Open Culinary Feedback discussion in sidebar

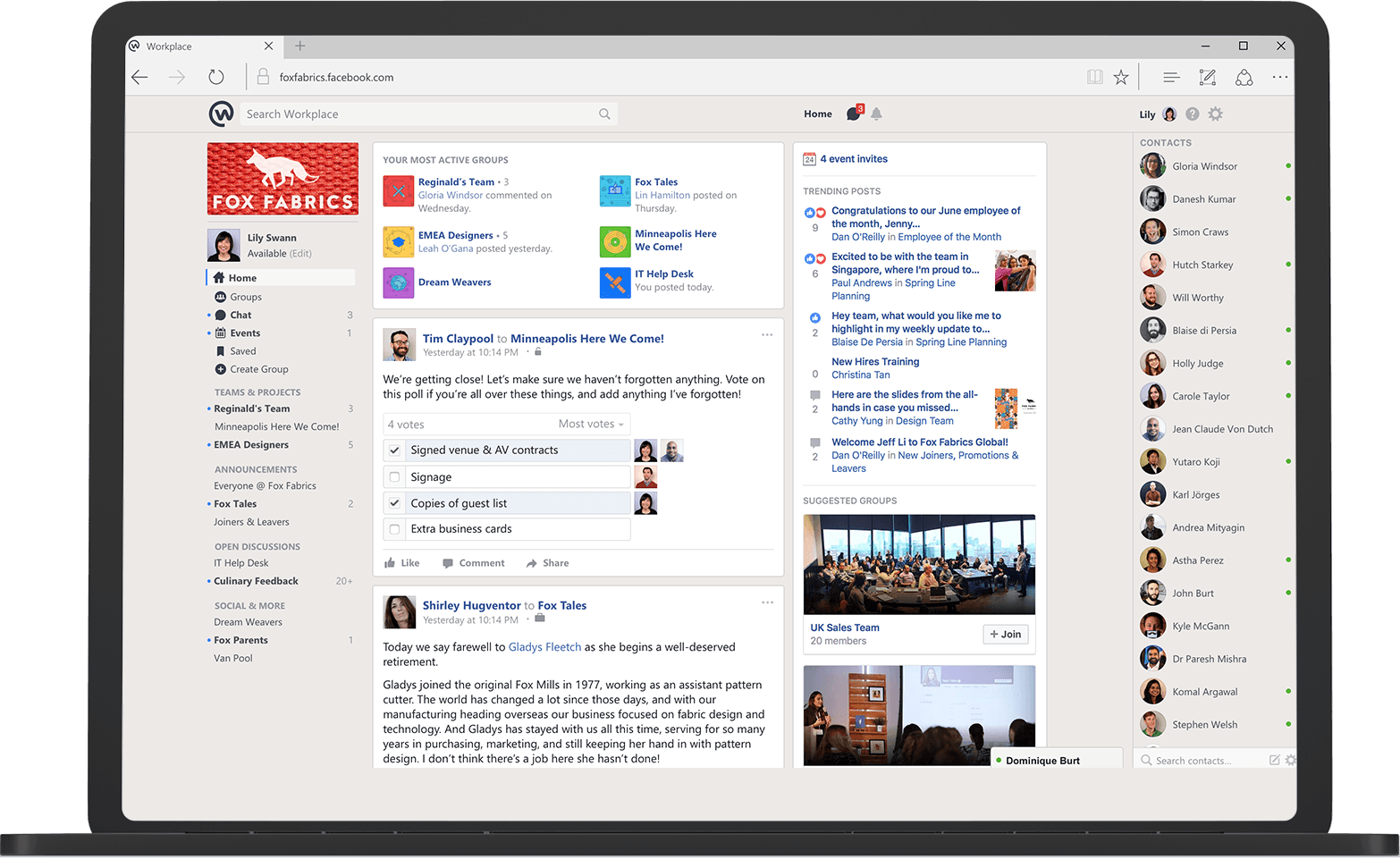click(256, 581)
